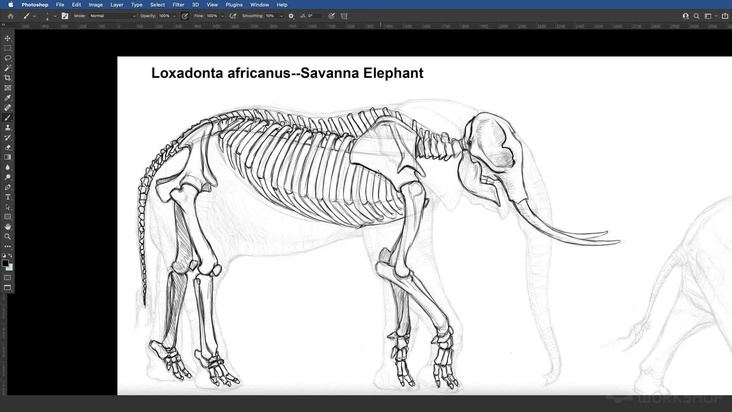Screen dimensions: 732x412
Task: Select the Brush tool in toolbox
Action: pyautogui.click(x=7, y=118)
